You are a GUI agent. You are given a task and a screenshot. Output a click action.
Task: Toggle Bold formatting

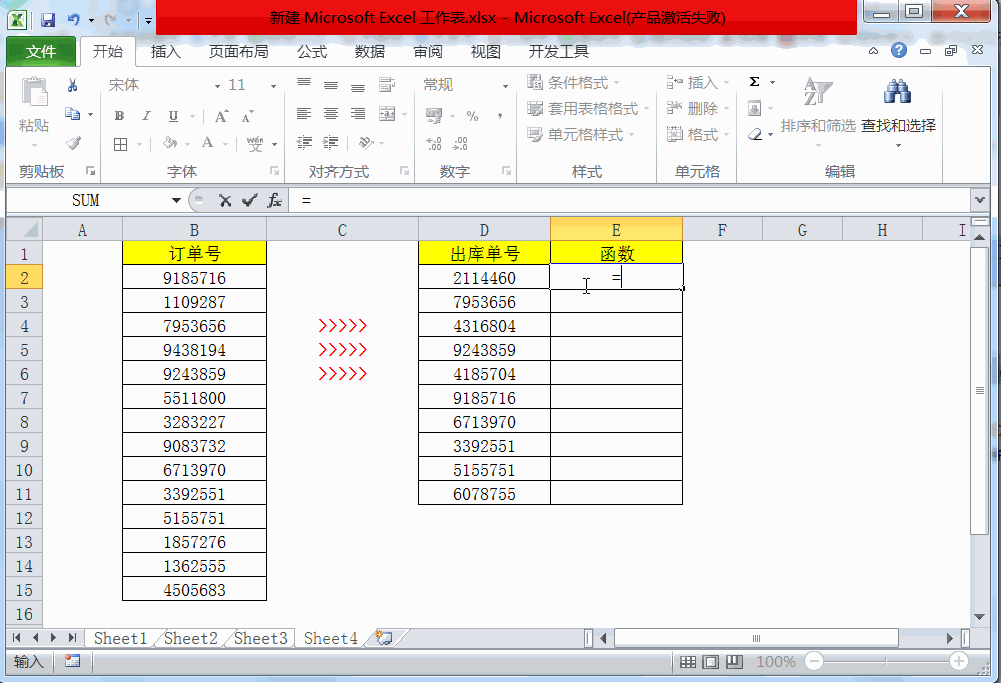click(119, 116)
